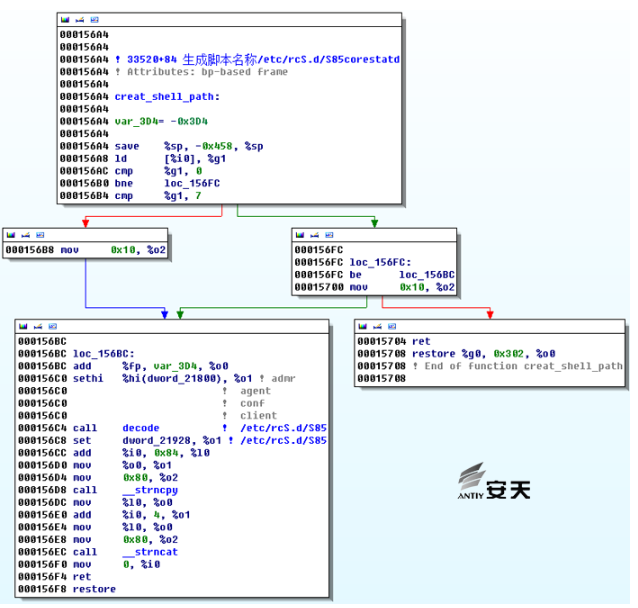Click the Antiy logo watermark
The height and width of the screenshot is (608, 638).
pyautogui.click(x=494, y=481)
